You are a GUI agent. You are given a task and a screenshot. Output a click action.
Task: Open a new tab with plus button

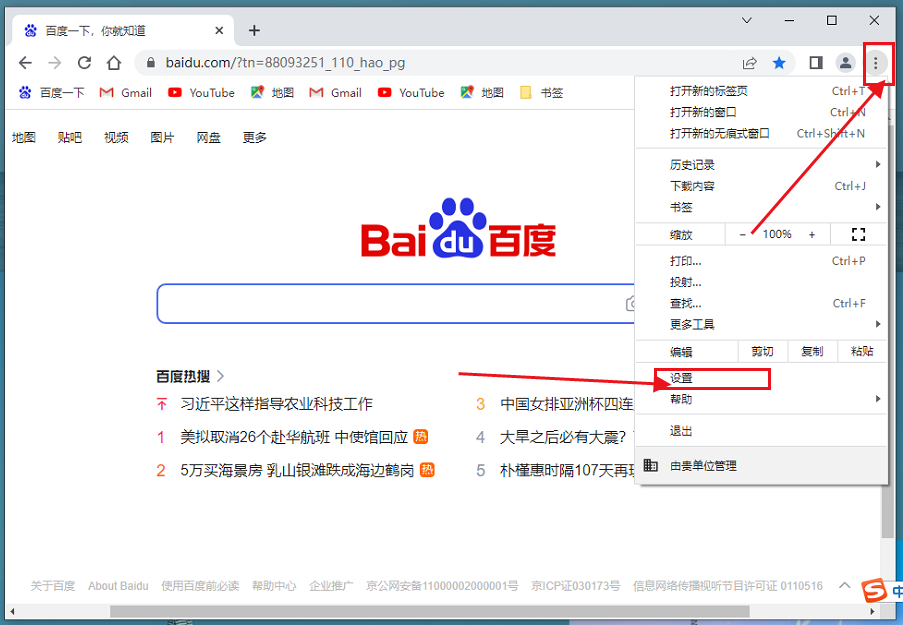254,31
